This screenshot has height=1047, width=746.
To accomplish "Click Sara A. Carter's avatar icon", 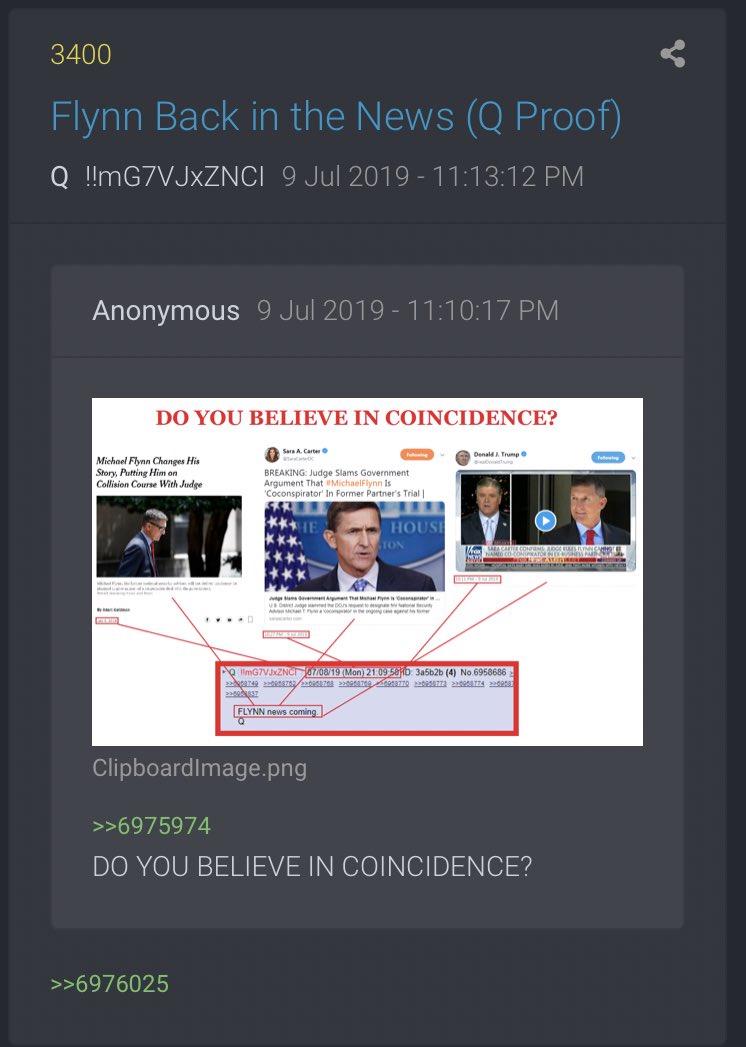I will pos(272,455).
